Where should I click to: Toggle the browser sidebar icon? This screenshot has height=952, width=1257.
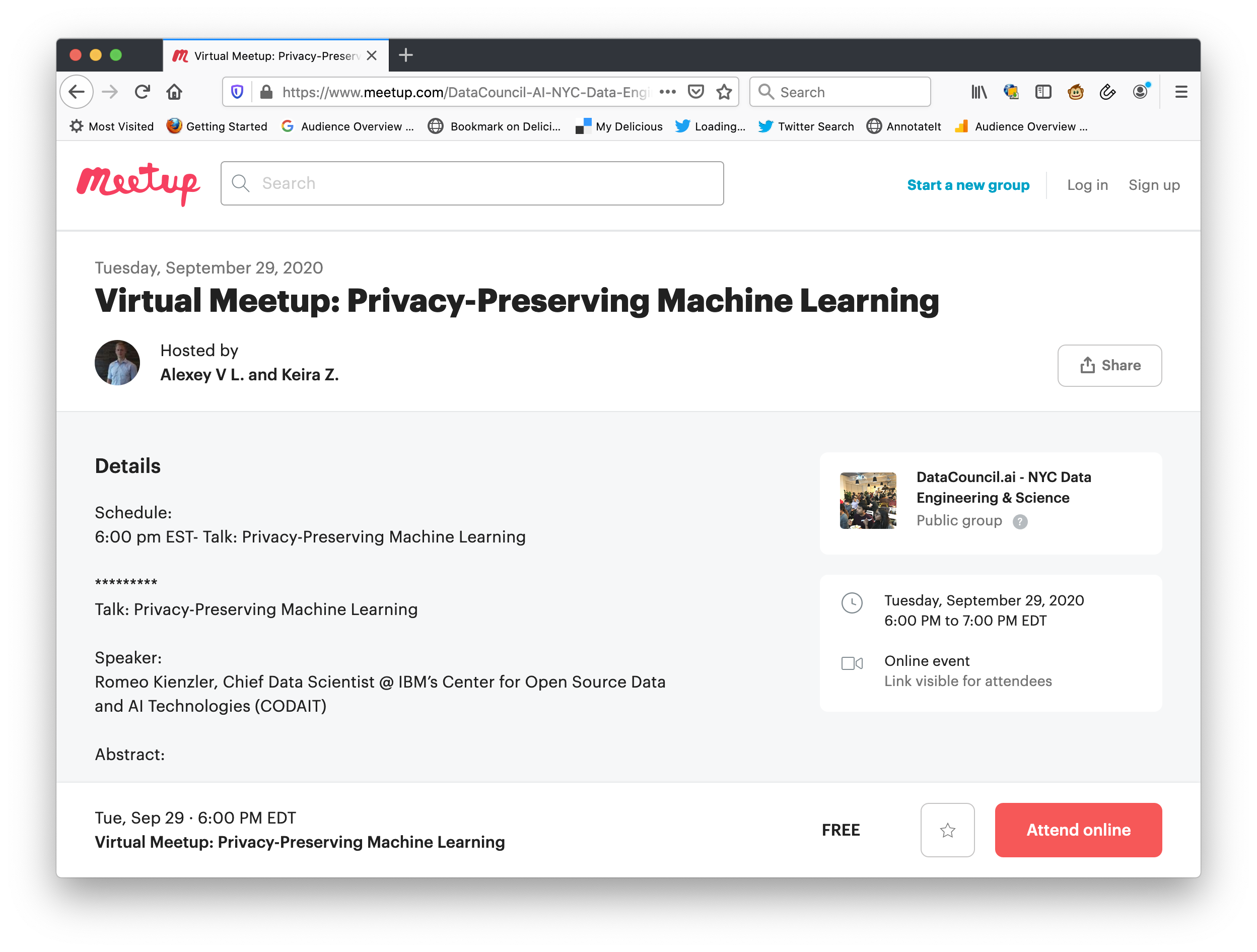[x=1043, y=92]
